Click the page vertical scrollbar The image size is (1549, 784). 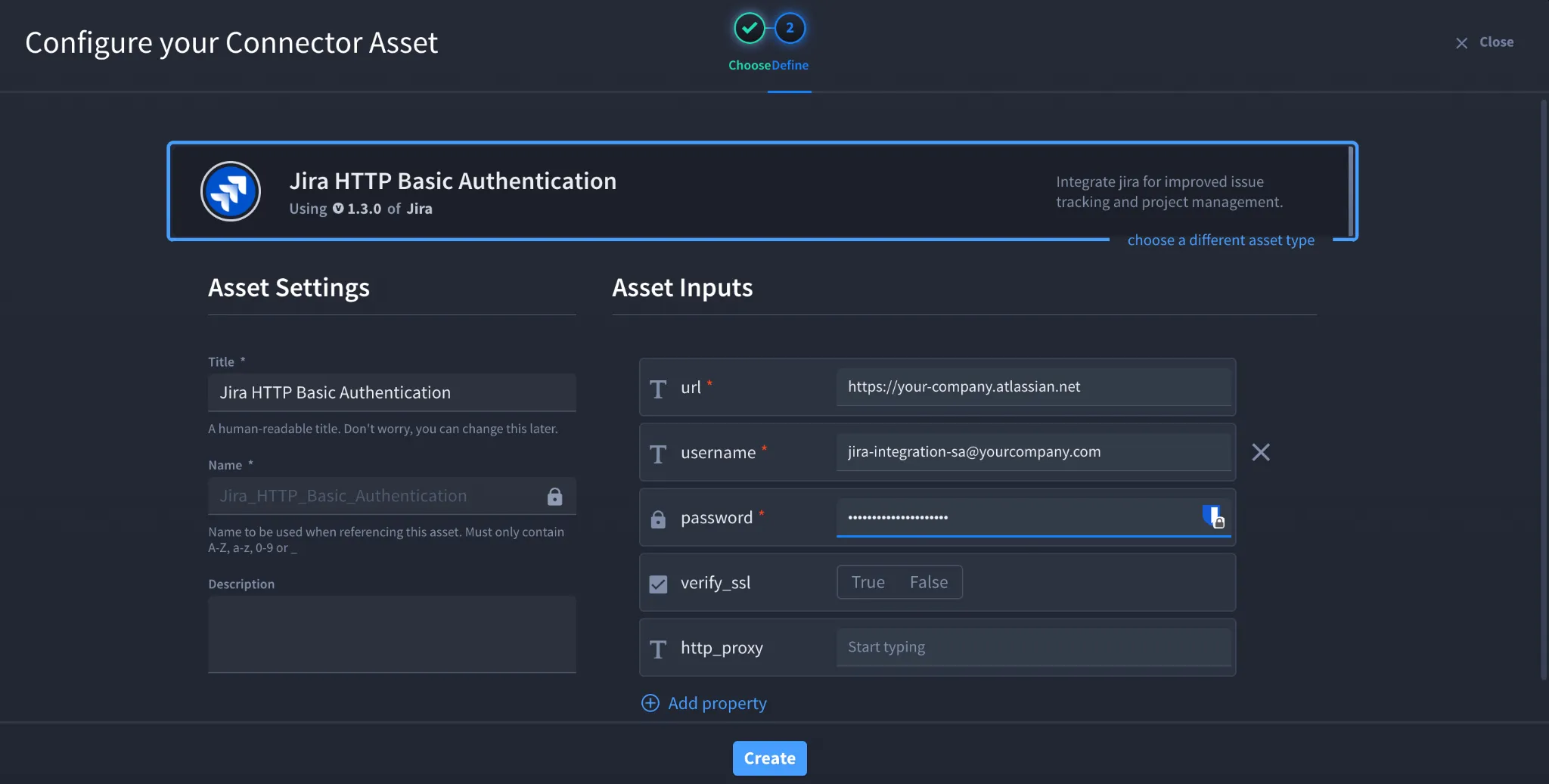point(1544,389)
